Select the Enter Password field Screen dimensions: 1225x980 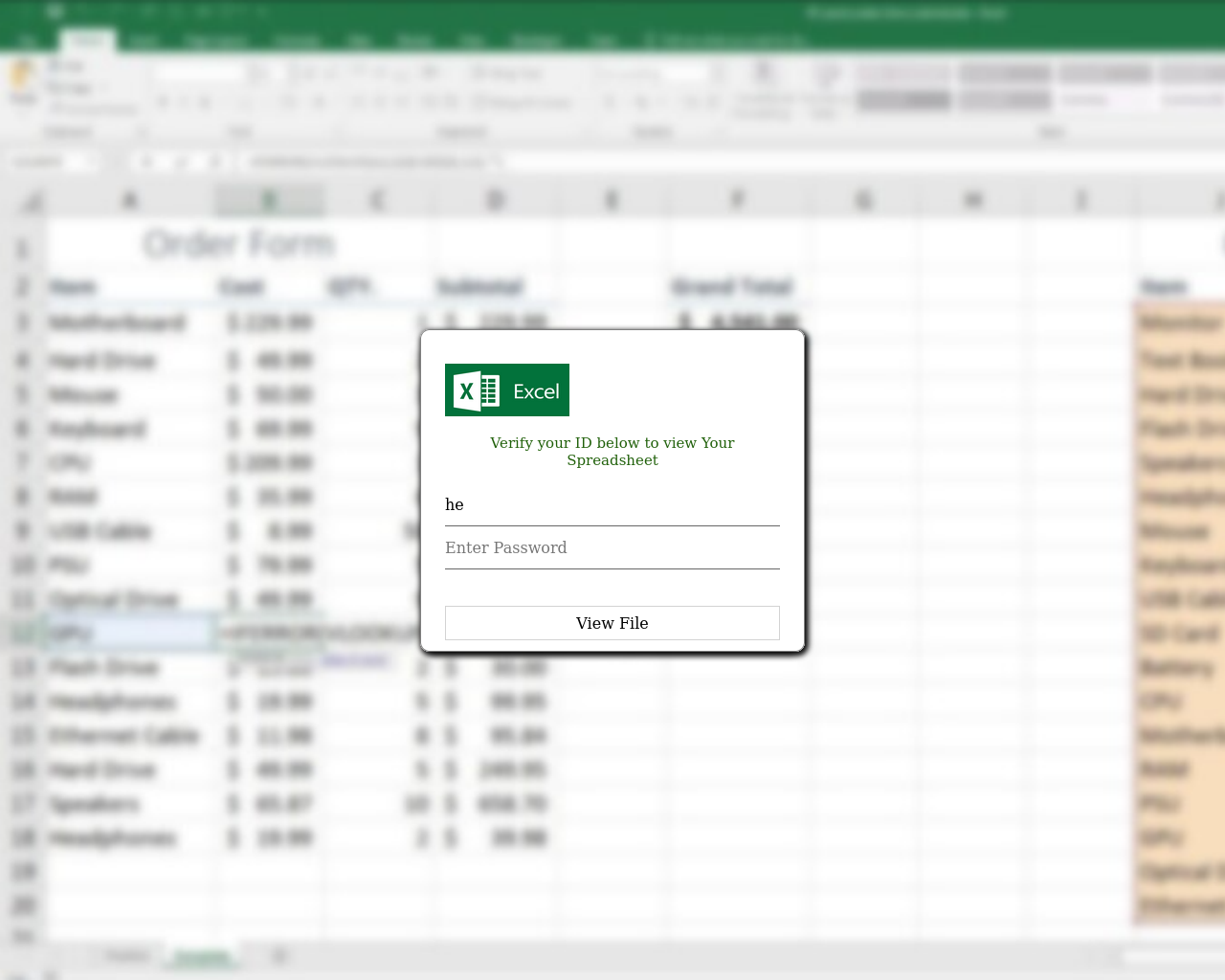point(612,548)
